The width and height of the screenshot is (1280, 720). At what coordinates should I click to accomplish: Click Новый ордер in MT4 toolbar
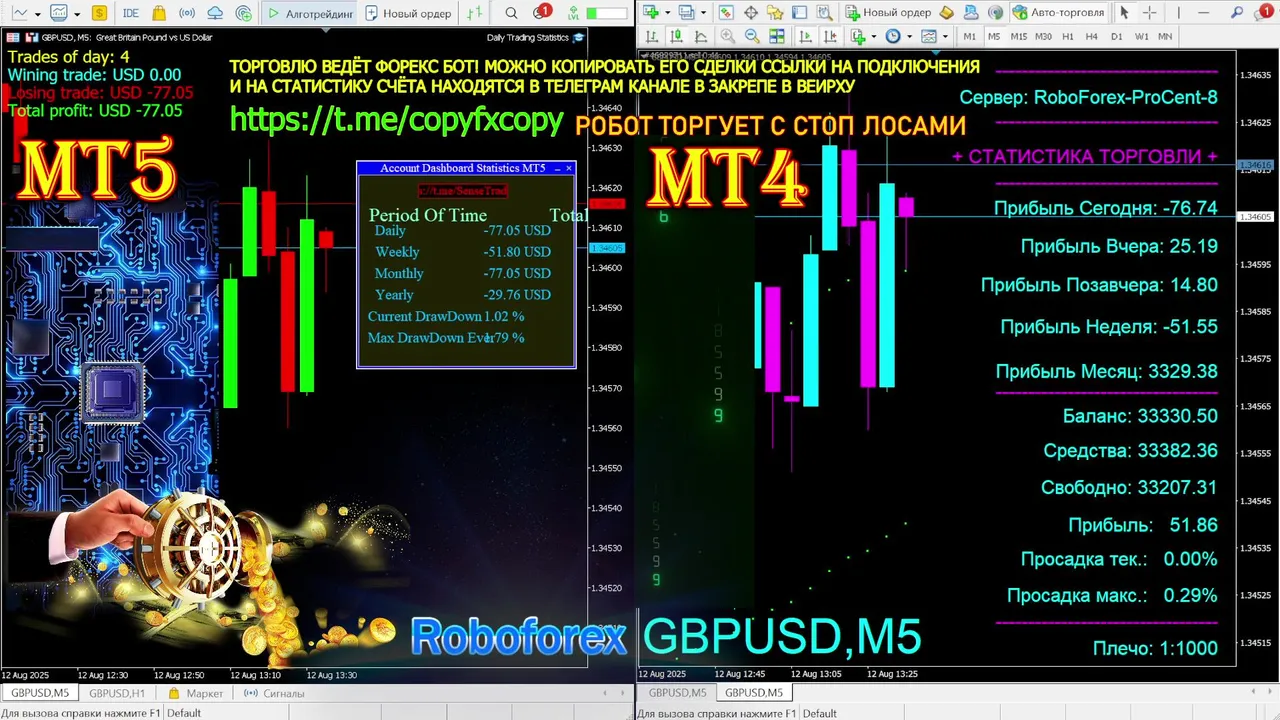click(889, 12)
